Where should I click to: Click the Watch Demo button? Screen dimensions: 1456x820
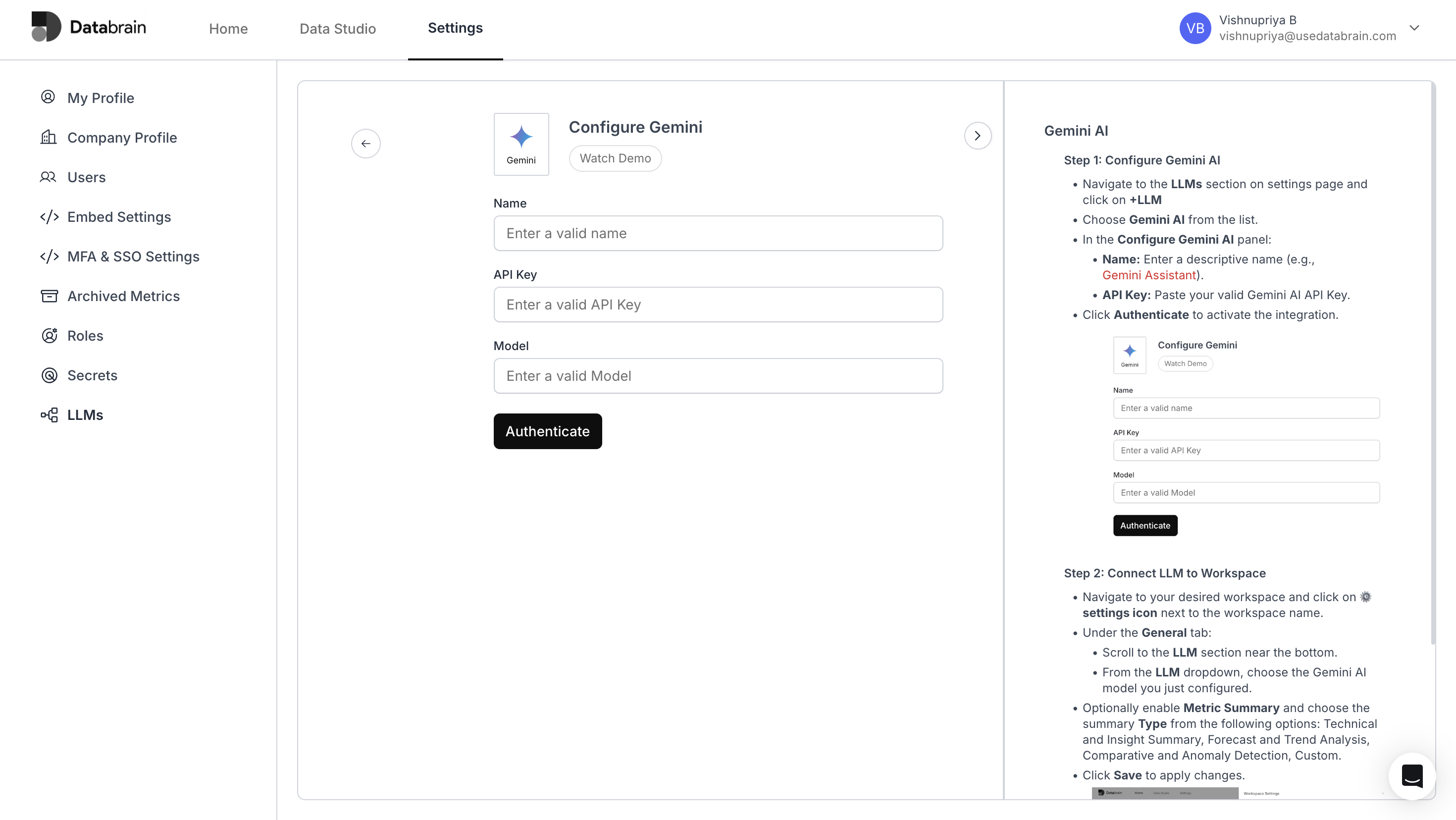[616, 158]
